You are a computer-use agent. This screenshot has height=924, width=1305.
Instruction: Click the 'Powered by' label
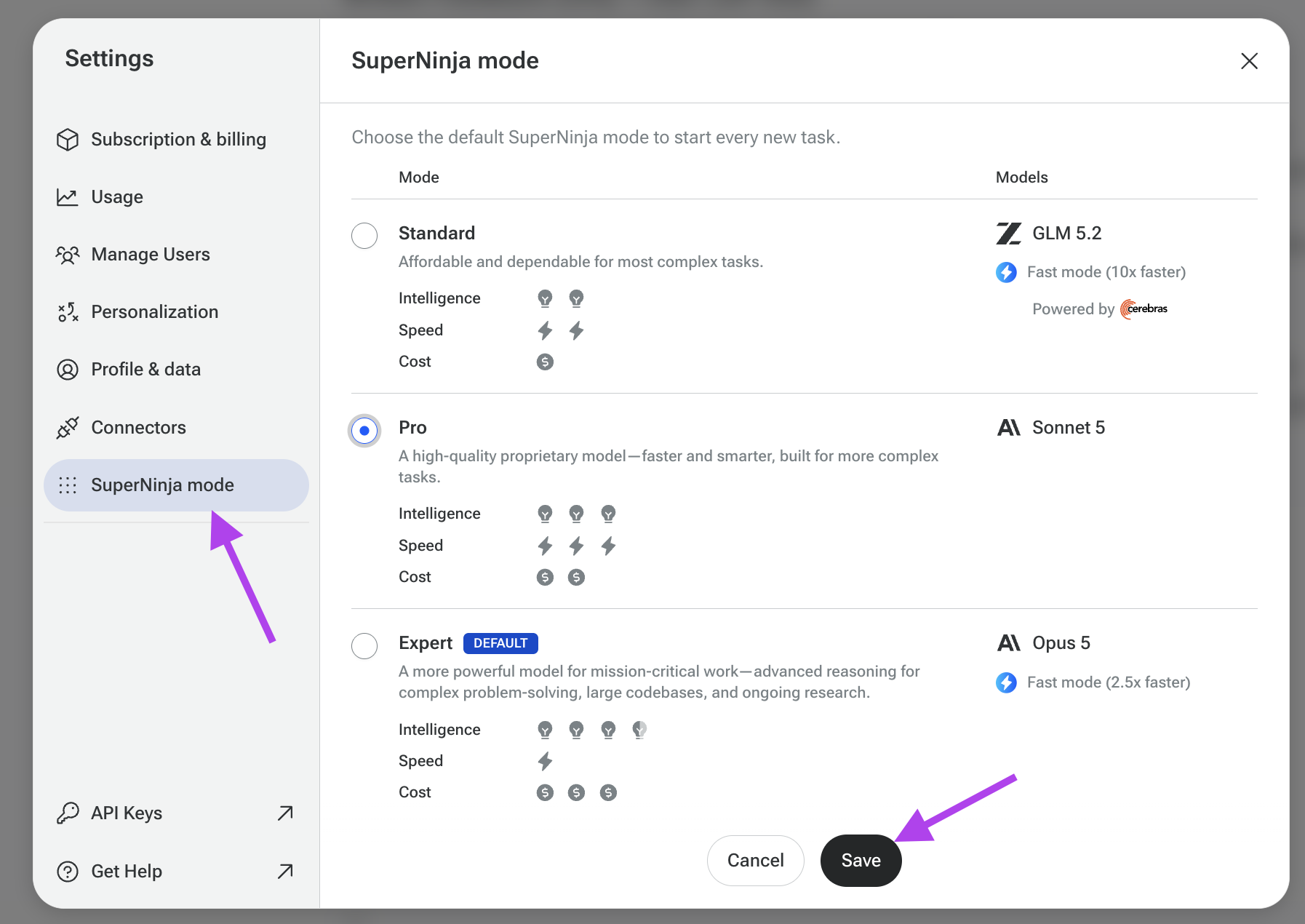point(1073,309)
